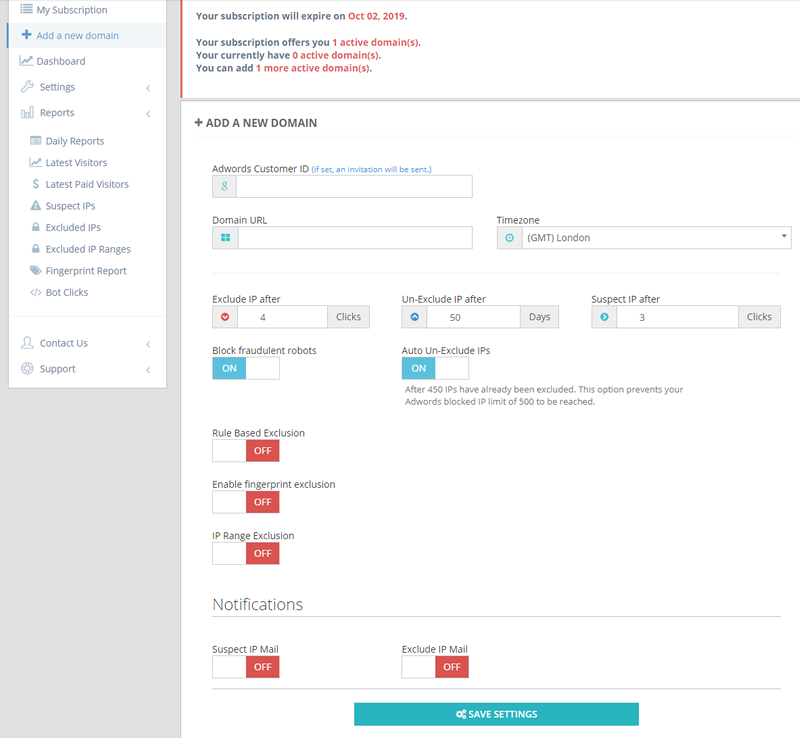The image size is (800, 750).
Task: Open the Excluded IPs report link
Action: 73,228
